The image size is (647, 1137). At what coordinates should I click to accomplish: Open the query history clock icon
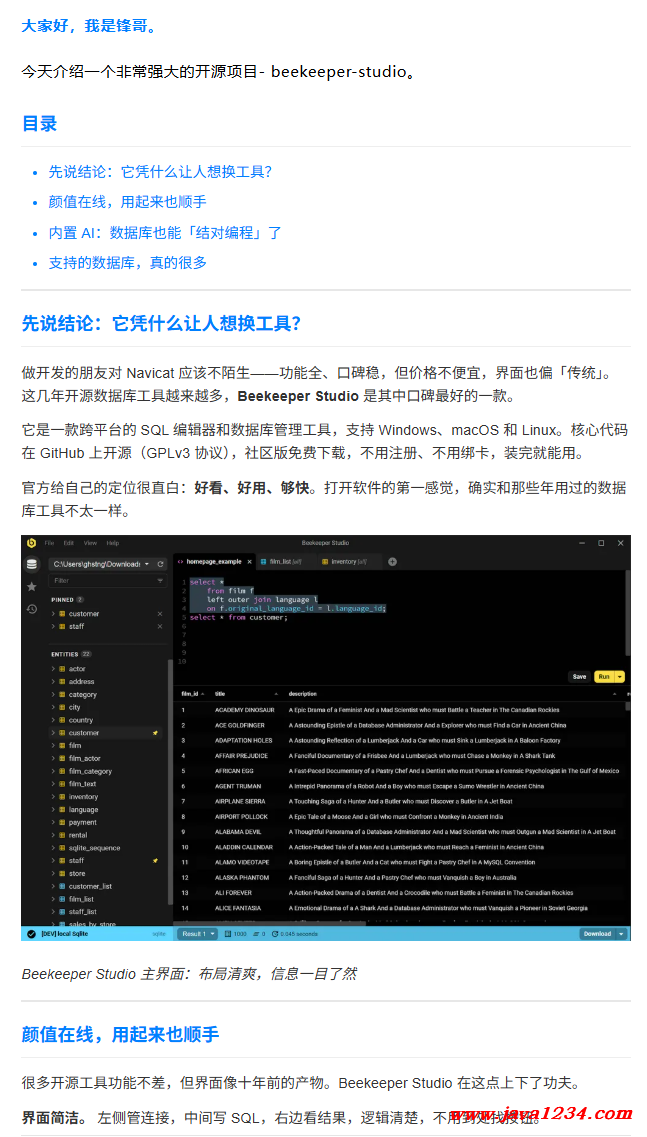point(31,609)
